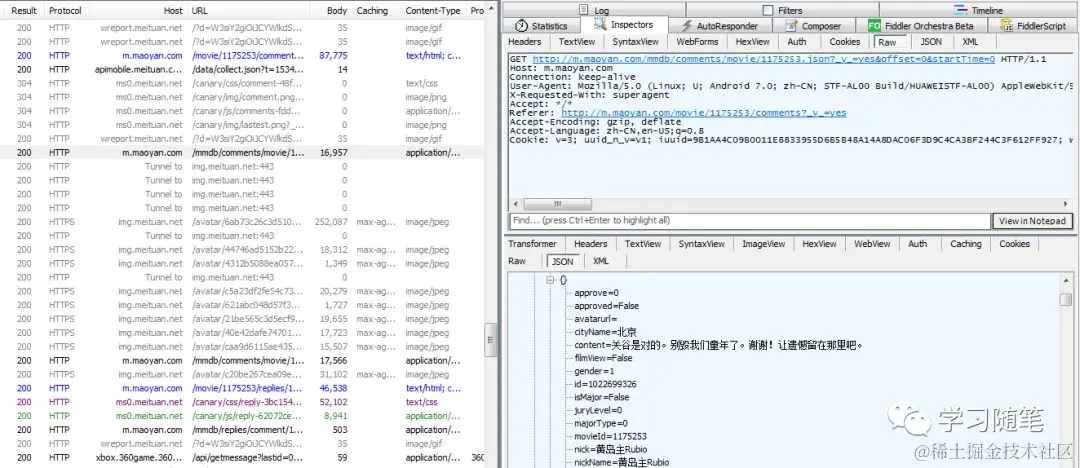Viewport: 1080px width, 468px height.
Task: Click the raw request horizontal scrollbar right arrow
Action: [1066, 204]
